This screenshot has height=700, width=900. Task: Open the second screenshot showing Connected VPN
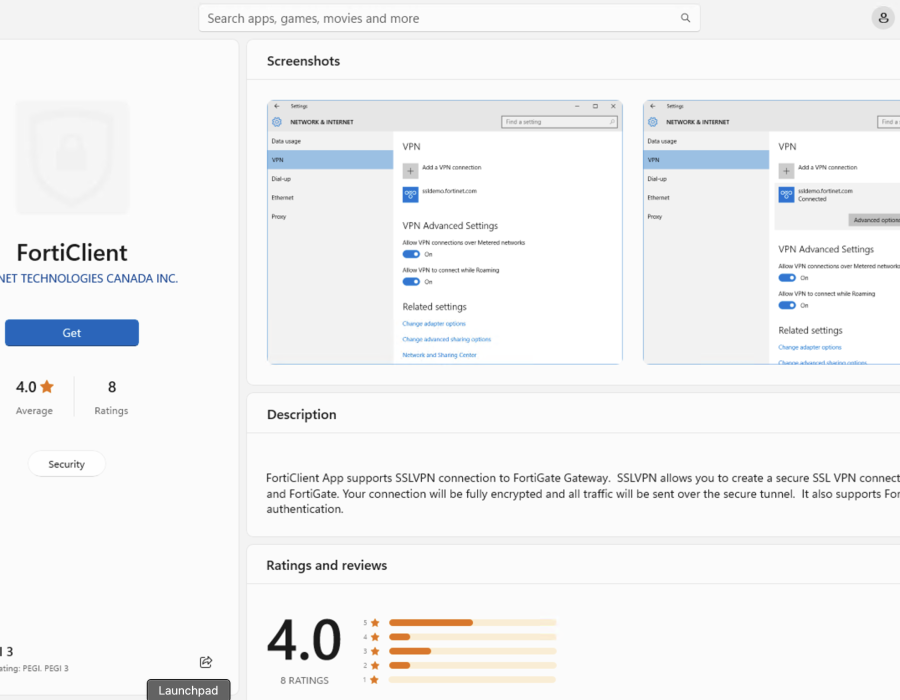pos(771,232)
